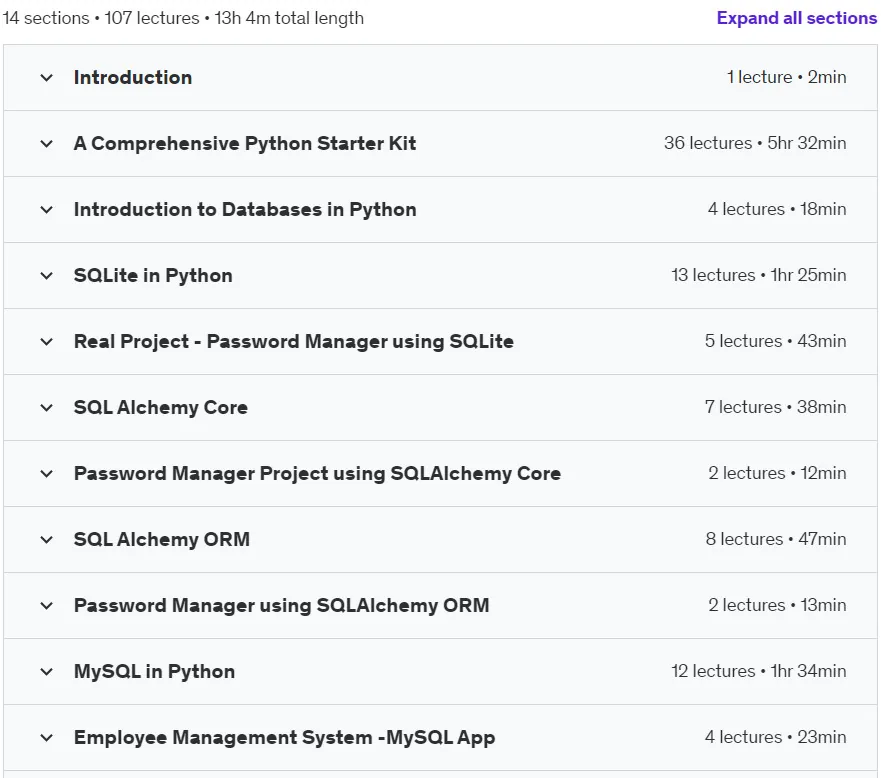
Task: Click Expand all sections link
Action: point(797,18)
